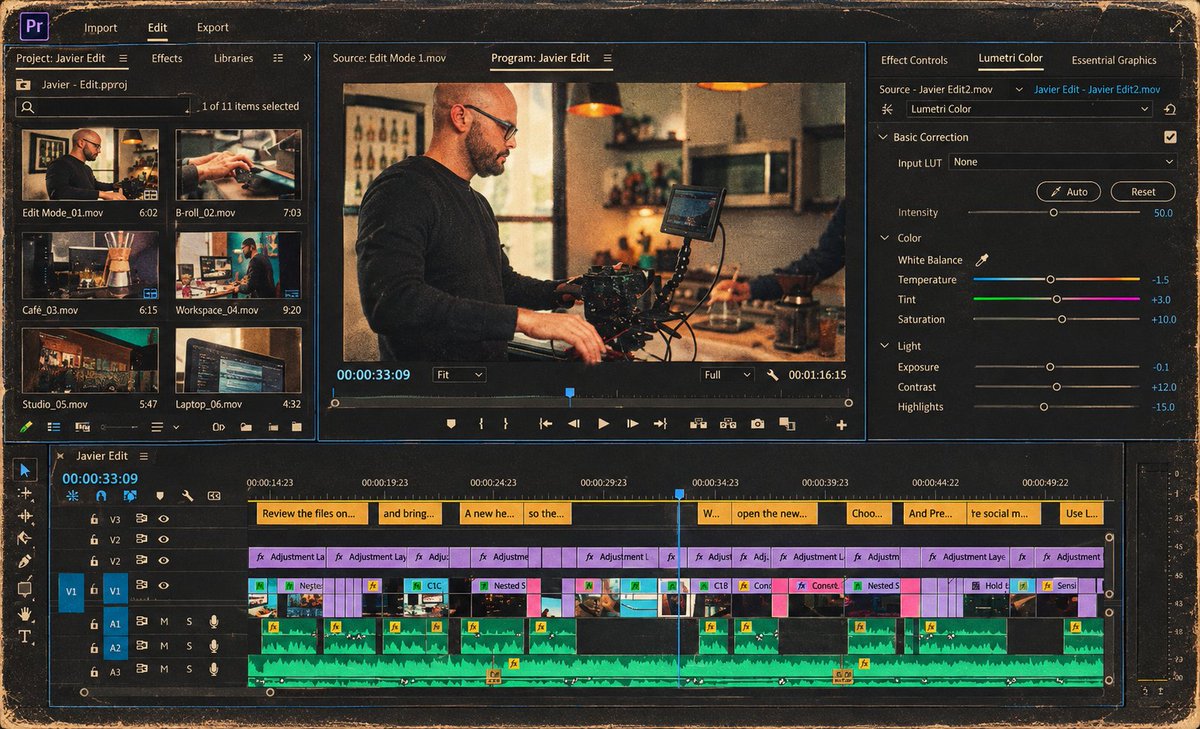Select the Type tool
This screenshot has height=729, width=1200.
coord(26,636)
